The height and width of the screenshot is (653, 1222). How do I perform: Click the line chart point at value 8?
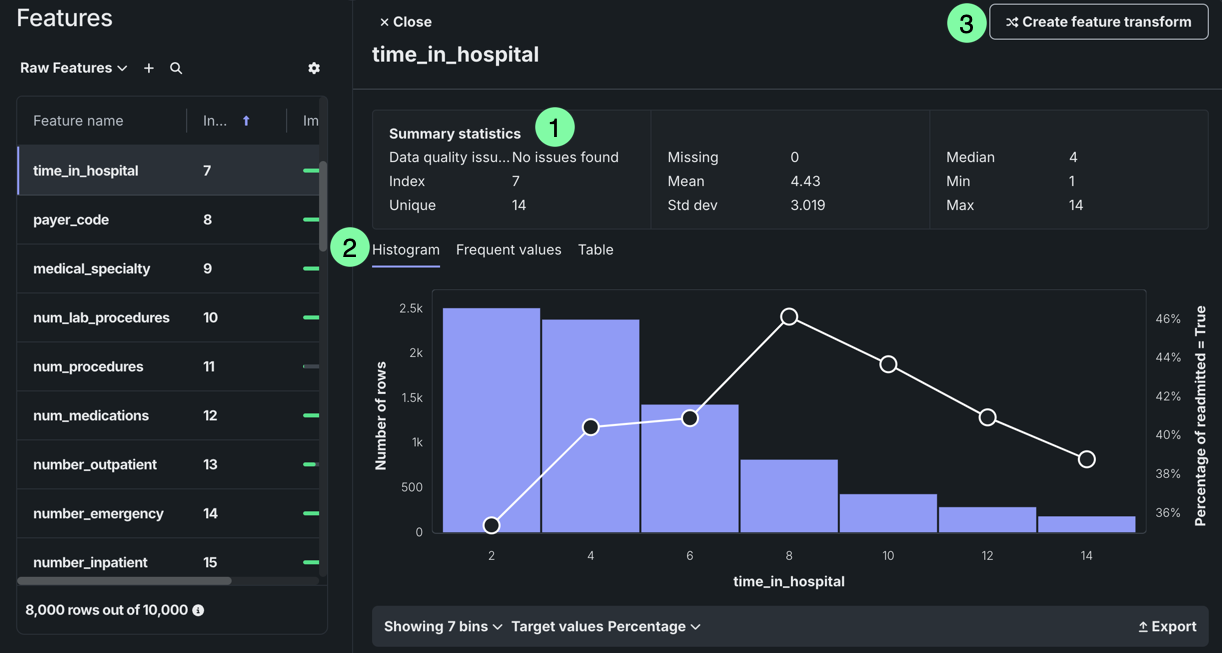point(789,317)
